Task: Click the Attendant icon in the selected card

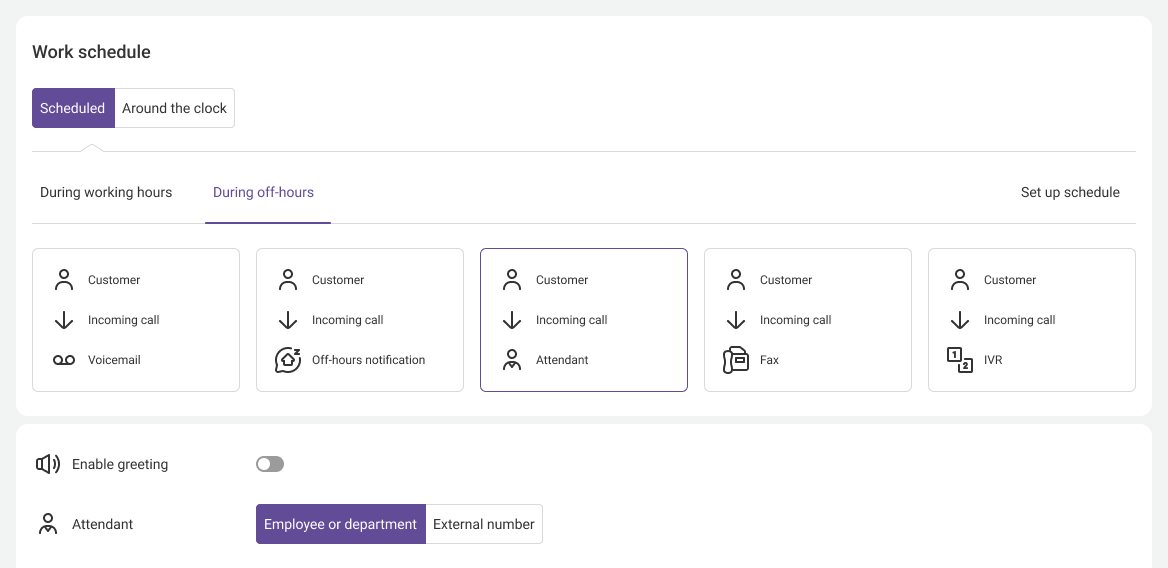Action: pos(512,360)
